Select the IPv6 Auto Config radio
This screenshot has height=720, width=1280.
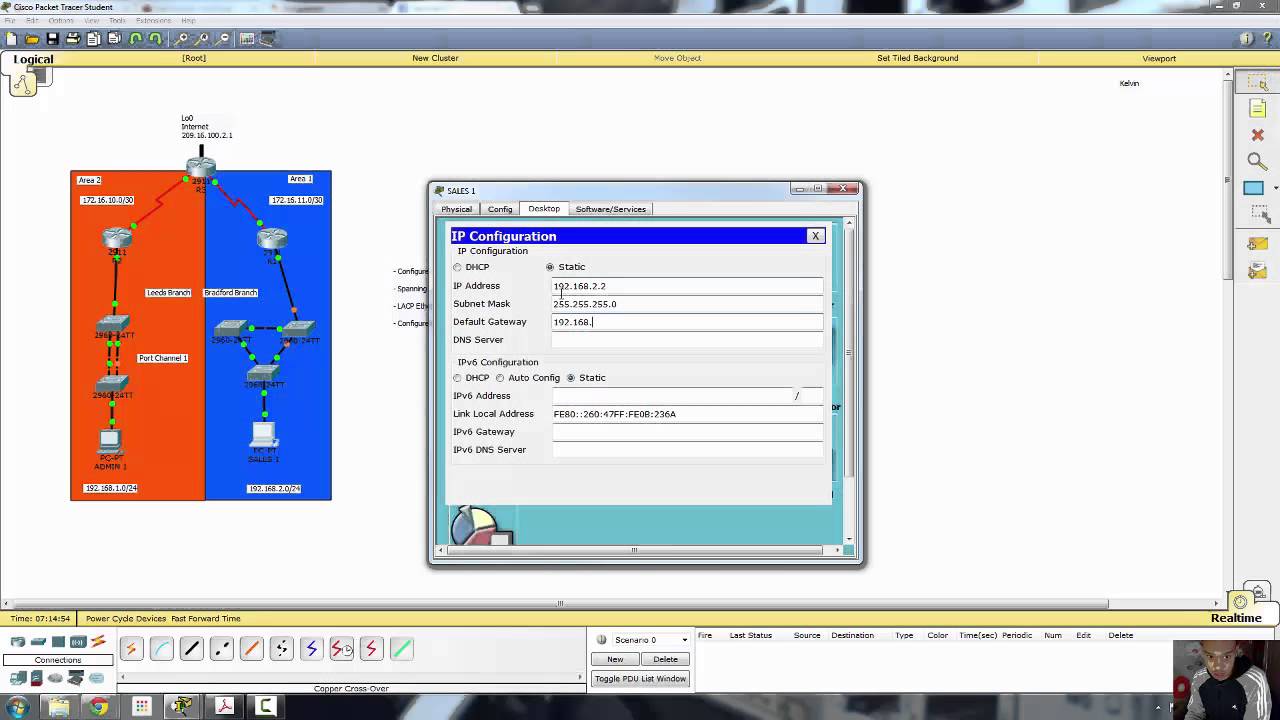tap(500, 378)
